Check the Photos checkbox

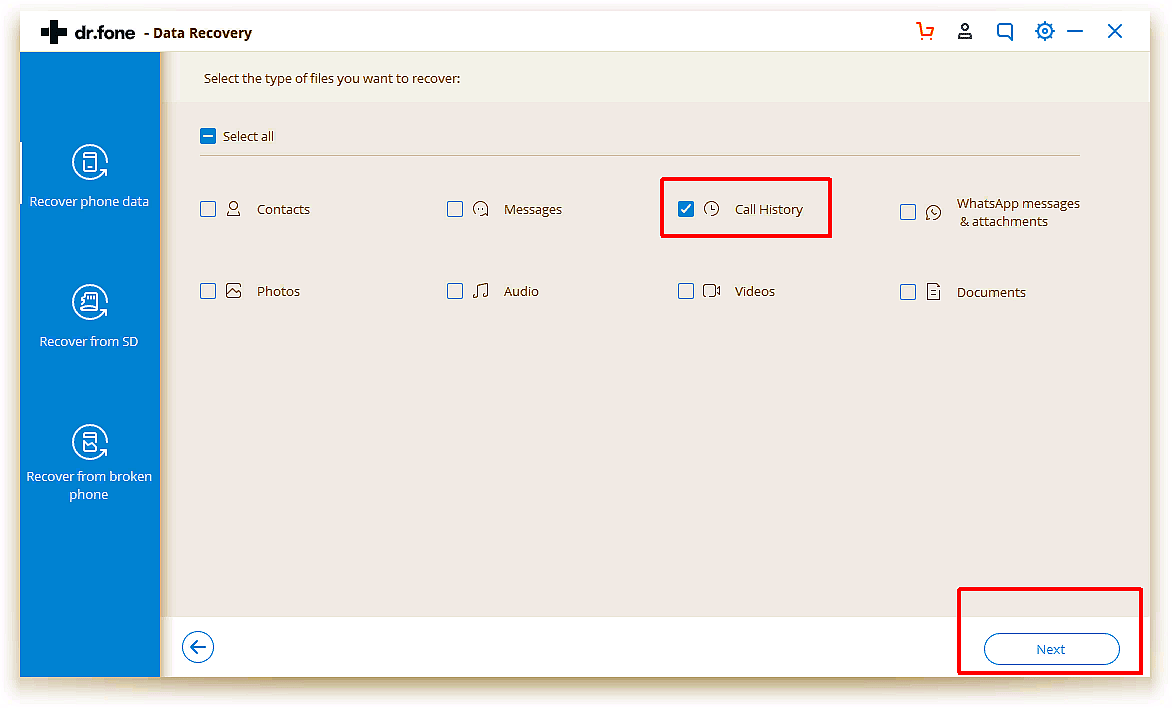(209, 291)
